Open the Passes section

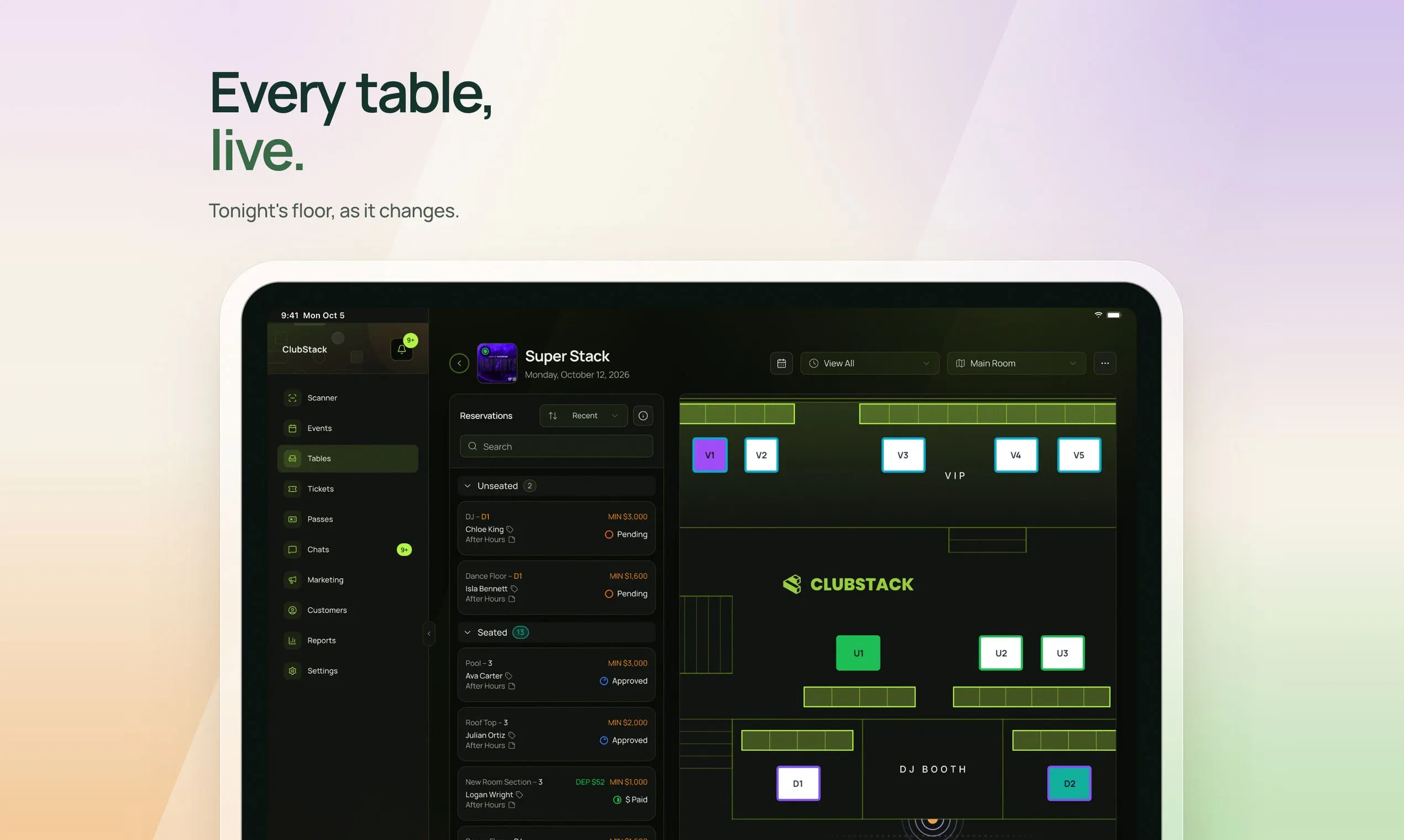pos(348,519)
